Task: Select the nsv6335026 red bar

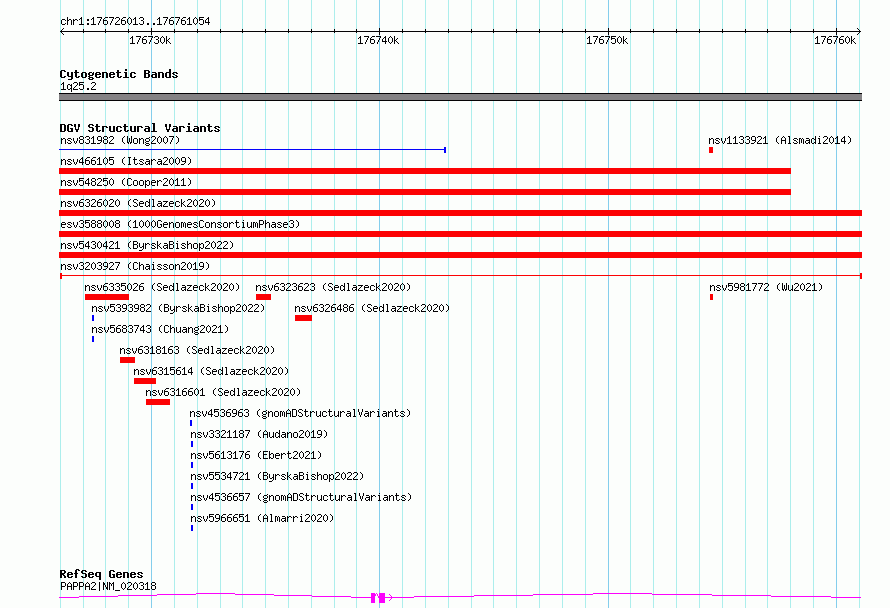Action: [x=107, y=297]
